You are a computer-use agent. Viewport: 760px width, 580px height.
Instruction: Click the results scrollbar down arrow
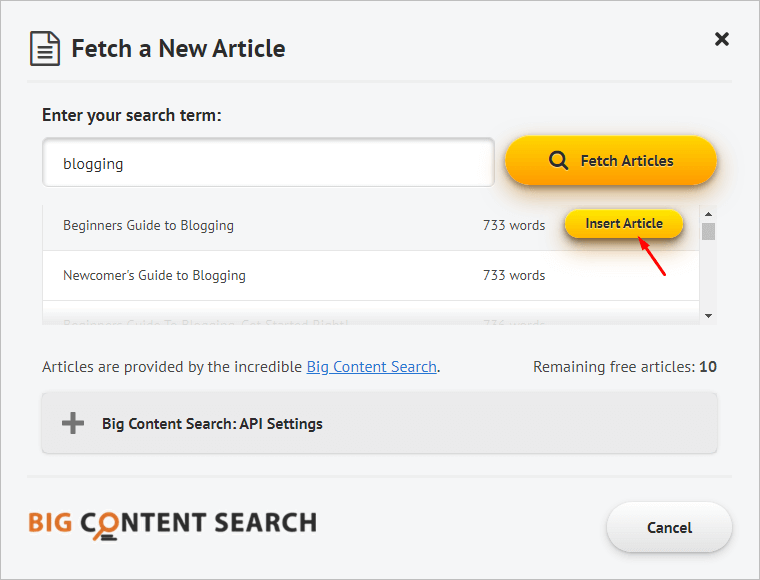708,316
